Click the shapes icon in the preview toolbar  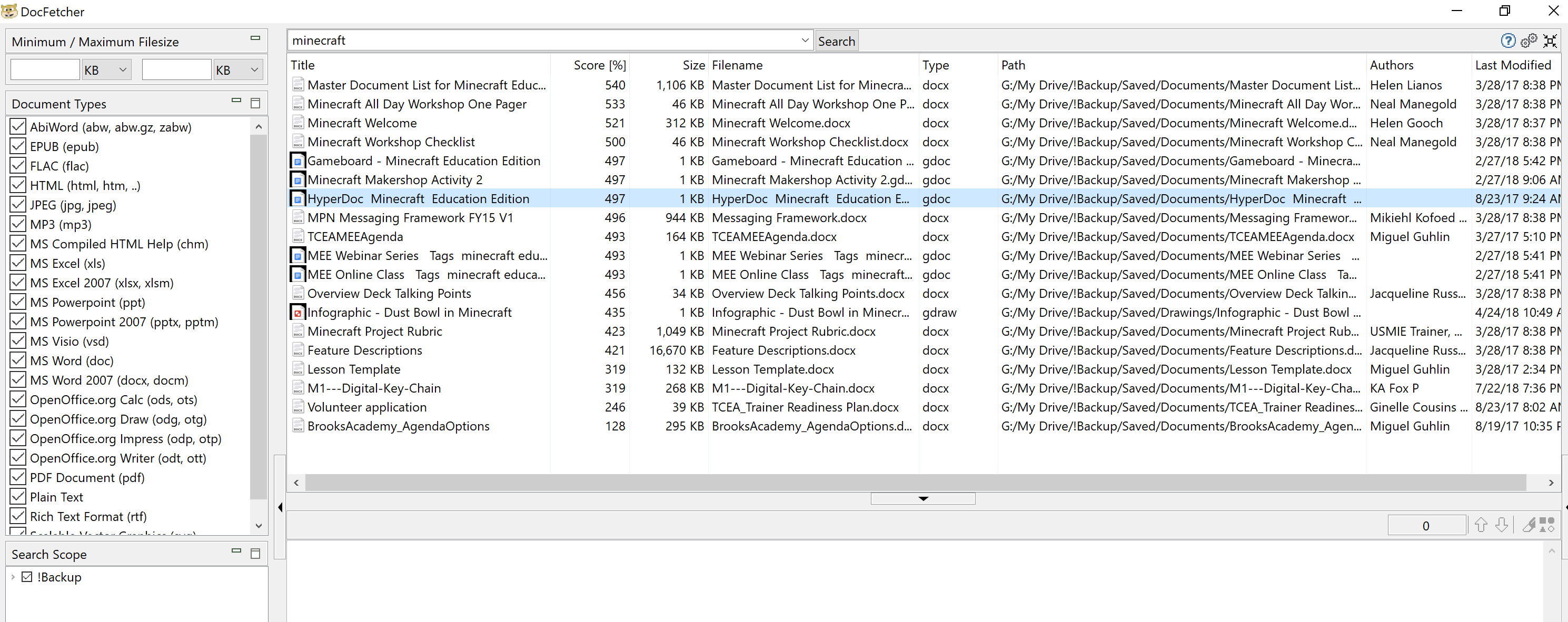click(x=1547, y=525)
